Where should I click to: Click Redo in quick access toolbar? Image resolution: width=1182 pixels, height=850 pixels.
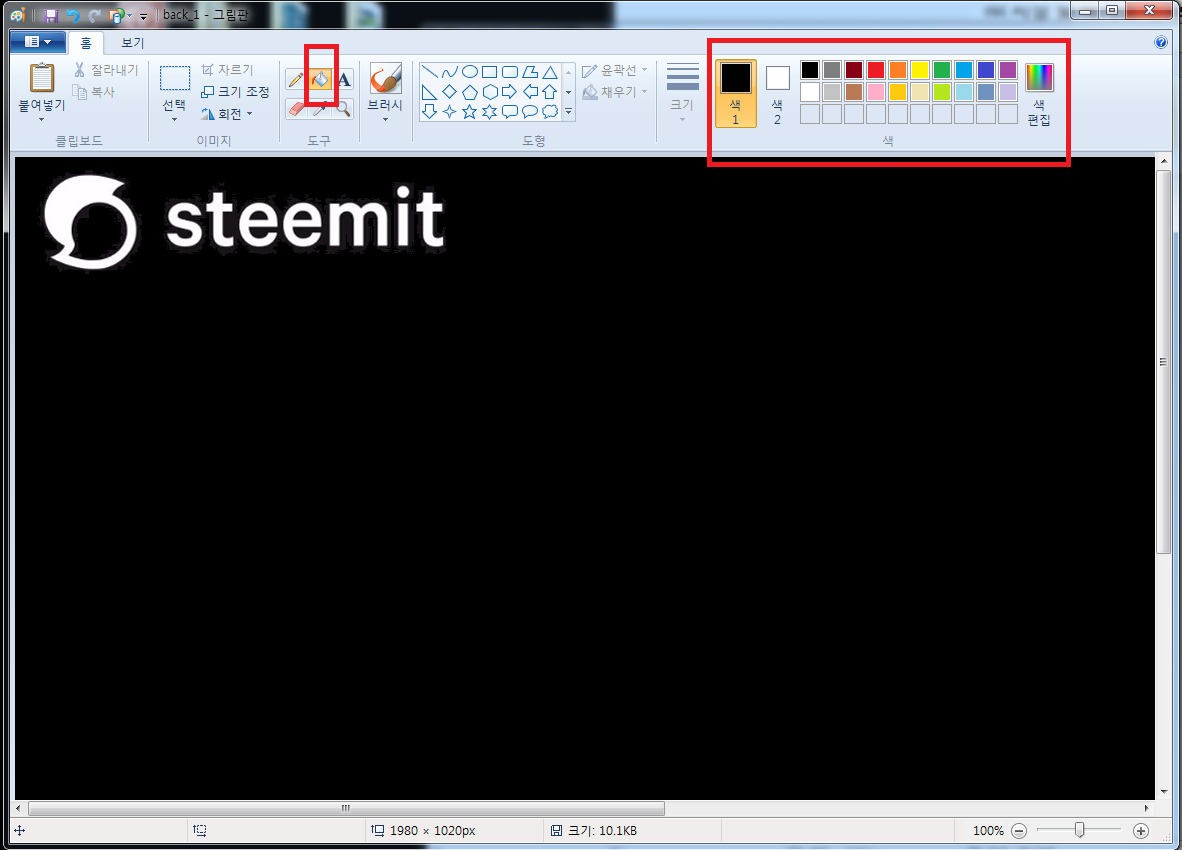(95, 15)
